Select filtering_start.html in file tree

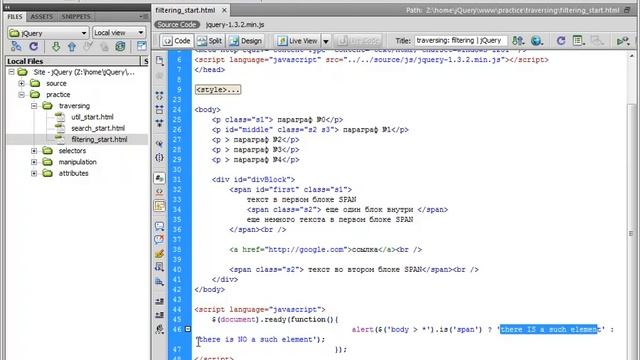click(x=99, y=140)
